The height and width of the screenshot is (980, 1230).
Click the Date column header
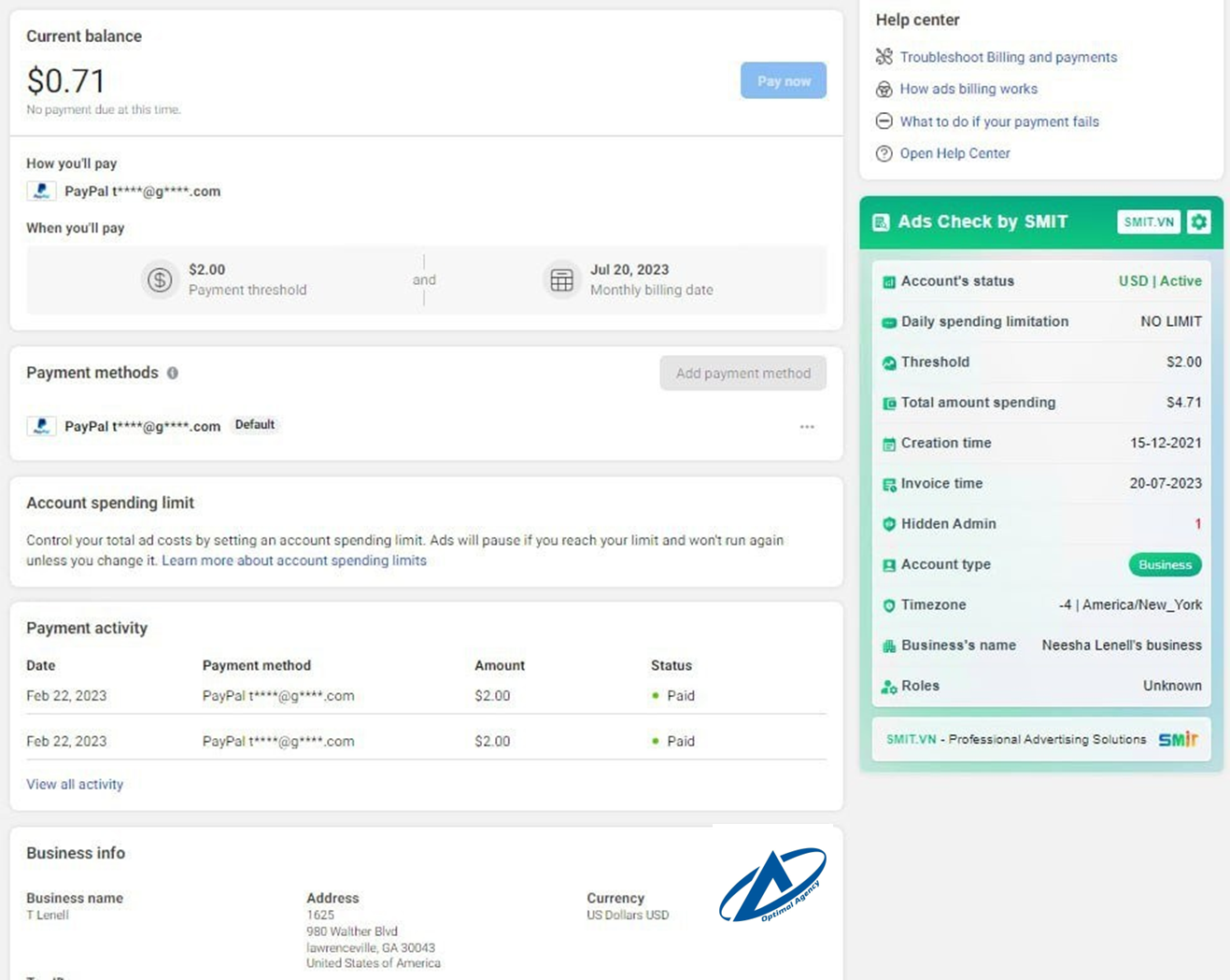coord(40,665)
